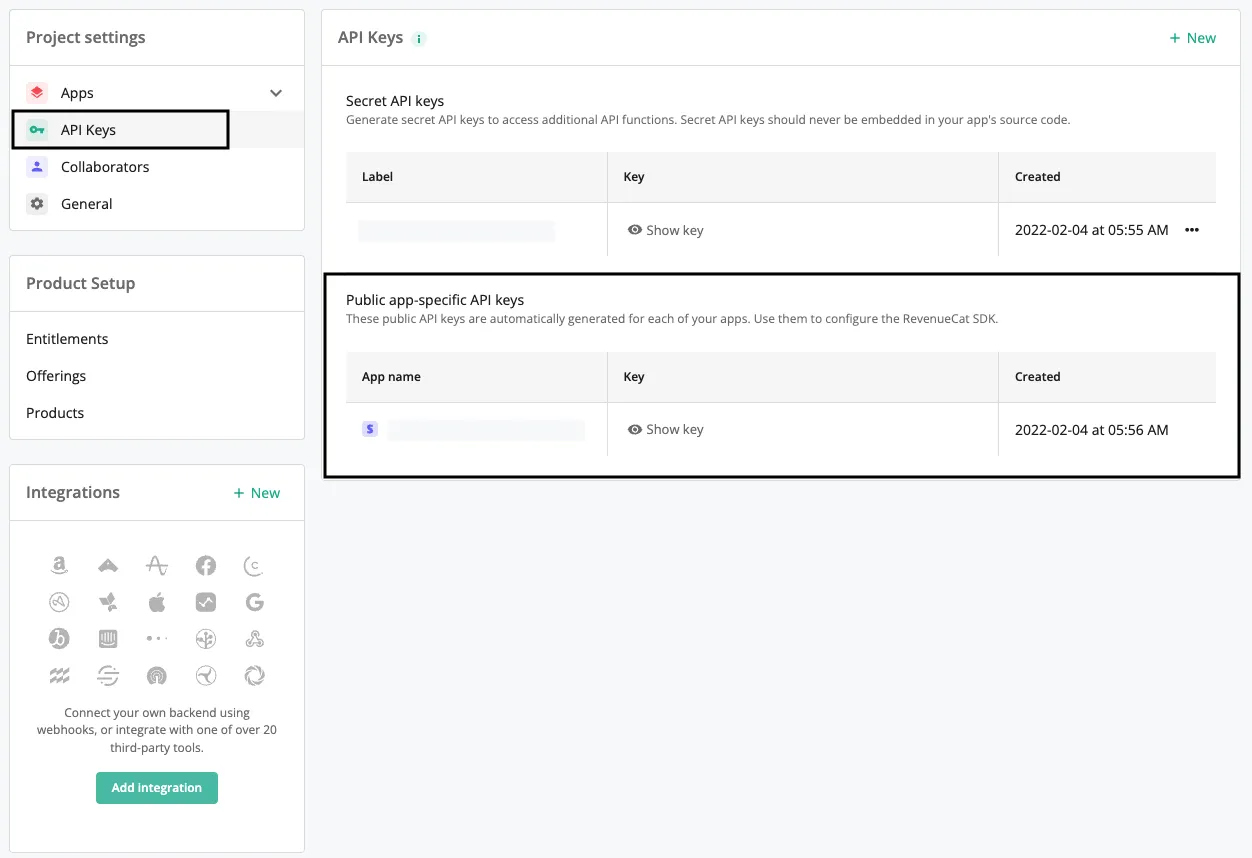Click the Apple Search Ads circle-A icon
Screen dimensions: 1252x858
[59, 602]
